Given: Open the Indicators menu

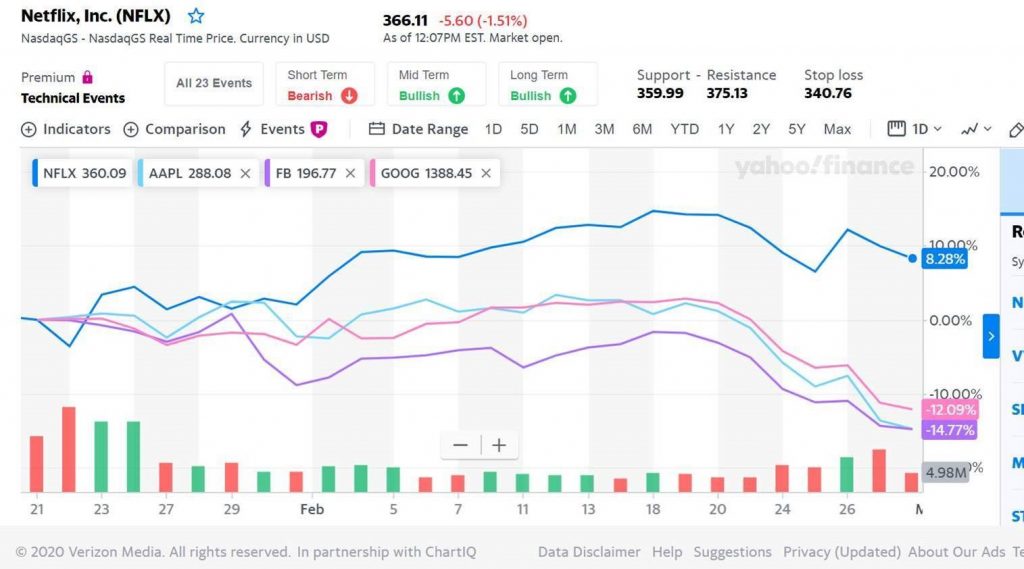Looking at the screenshot, I should tap(66, 129).
